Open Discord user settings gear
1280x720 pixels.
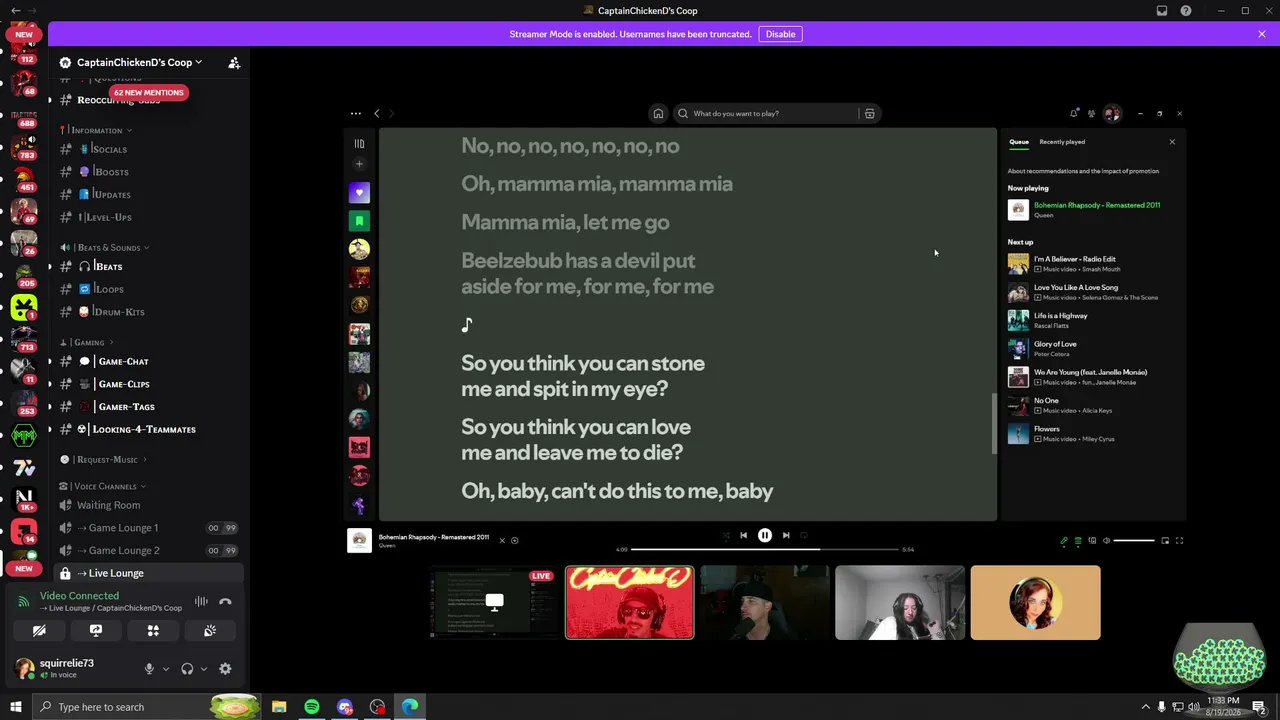coord(225,669)
